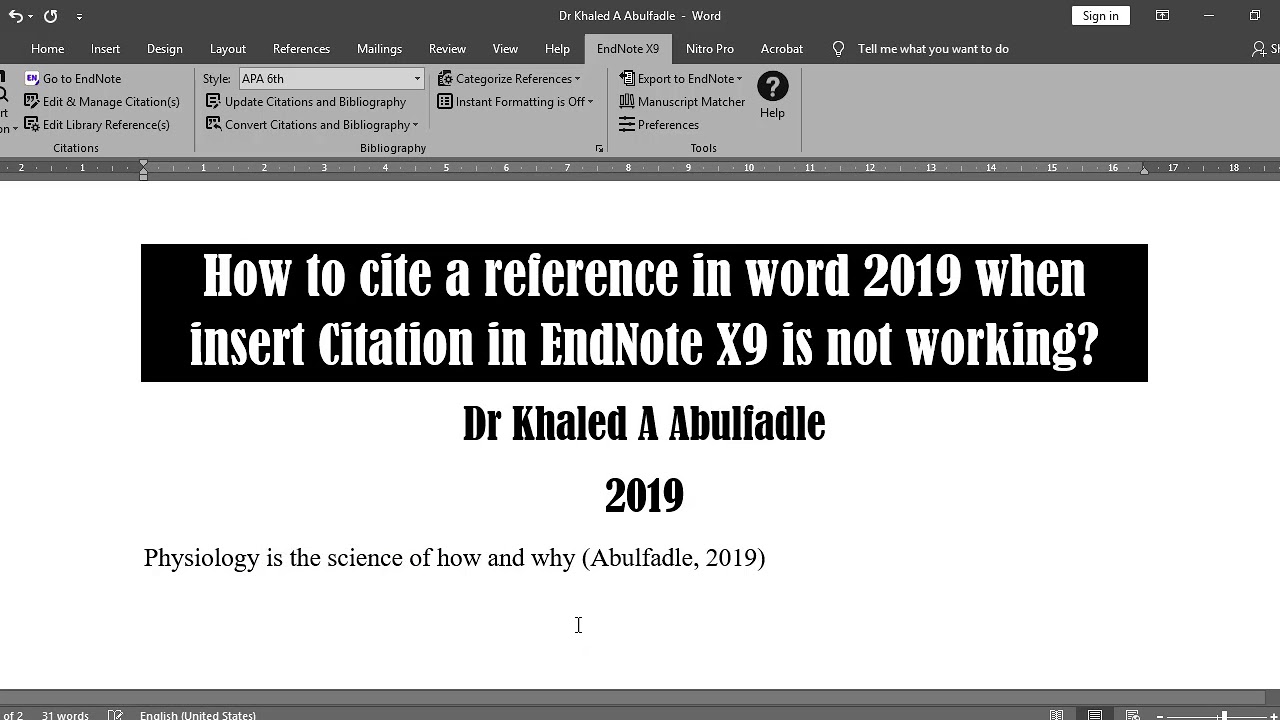Open the Layout tab
The image size is (1280, 720).
pos(227,48)
